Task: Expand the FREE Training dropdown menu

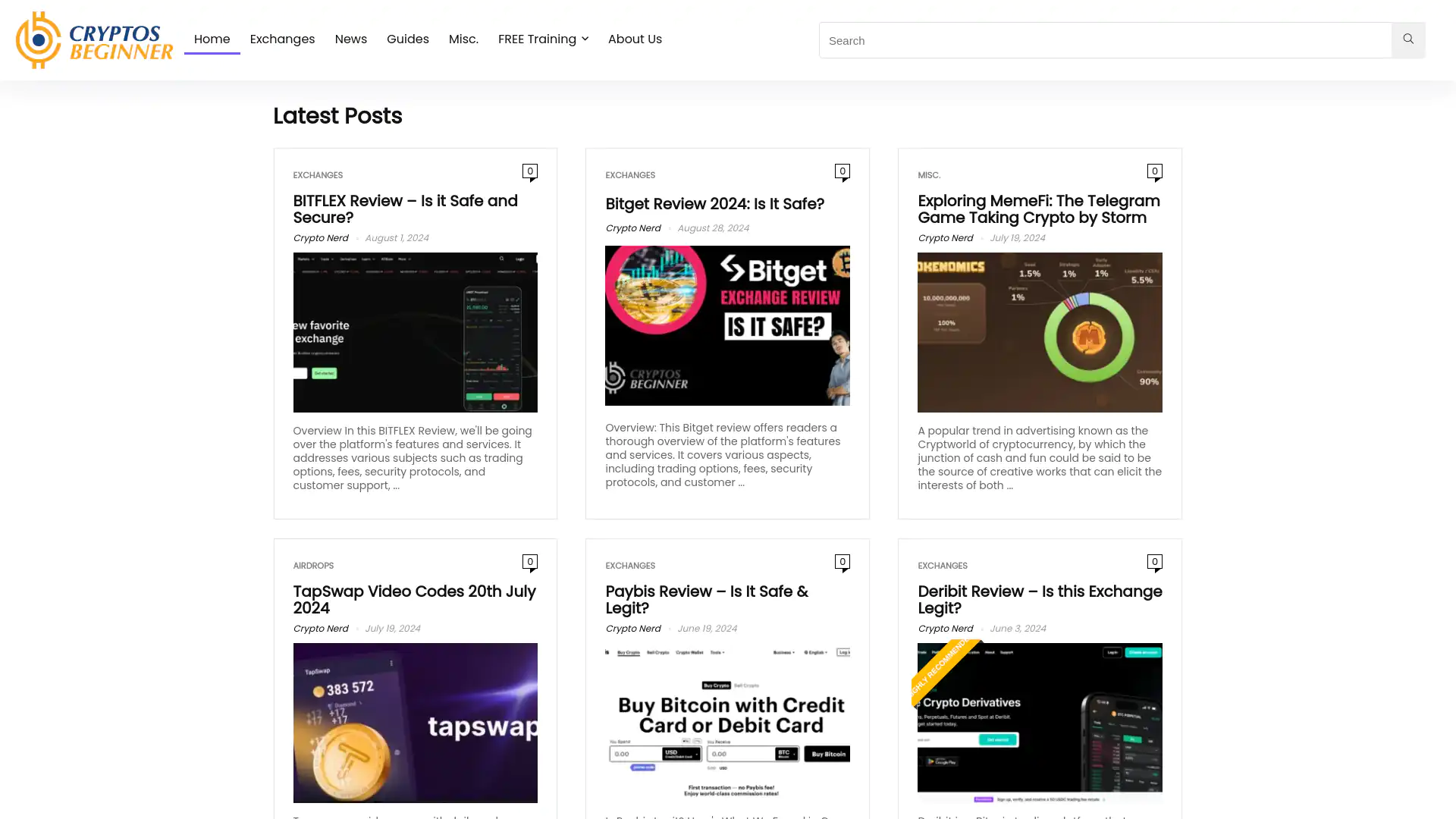Action: [543, 39]
